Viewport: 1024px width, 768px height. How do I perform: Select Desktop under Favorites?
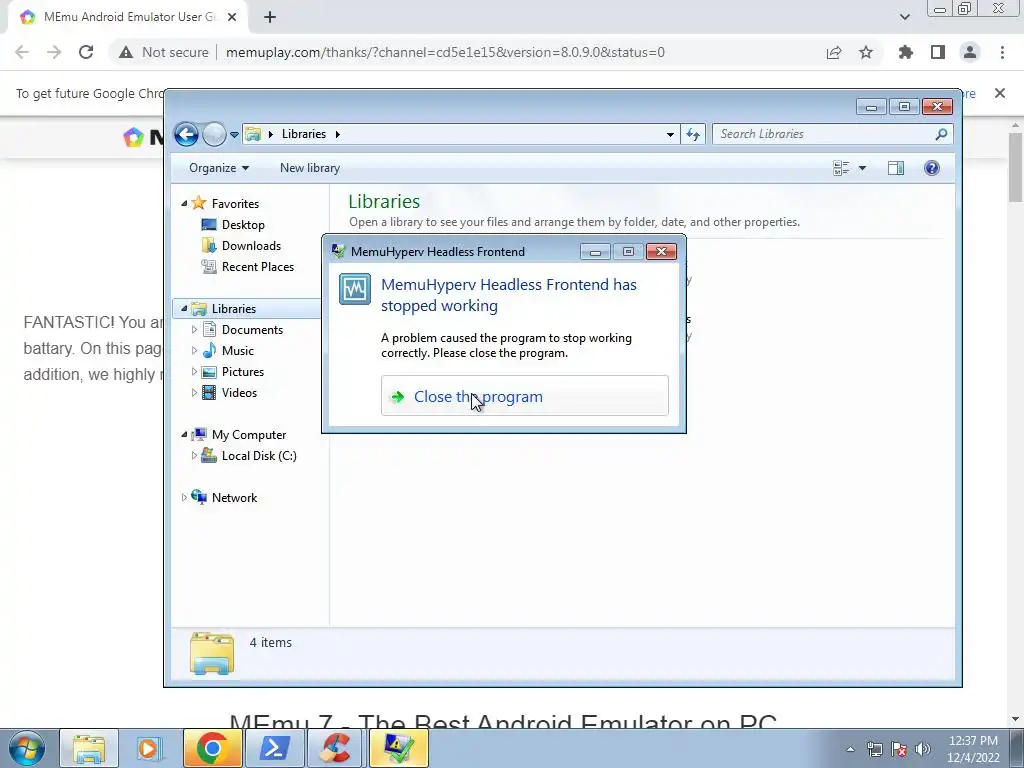point(243,225)
